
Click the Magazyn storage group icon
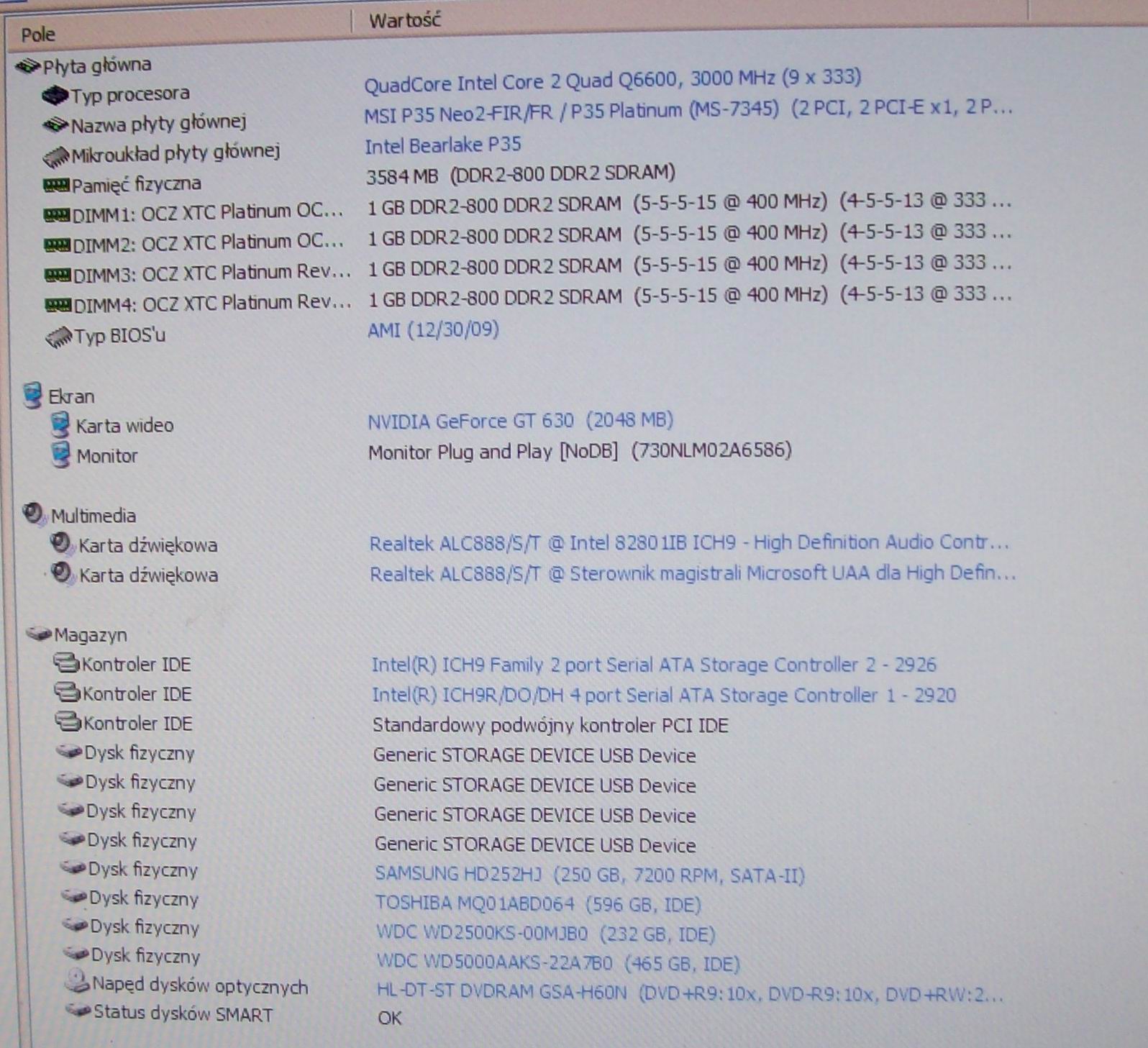(x=39, y=634)
